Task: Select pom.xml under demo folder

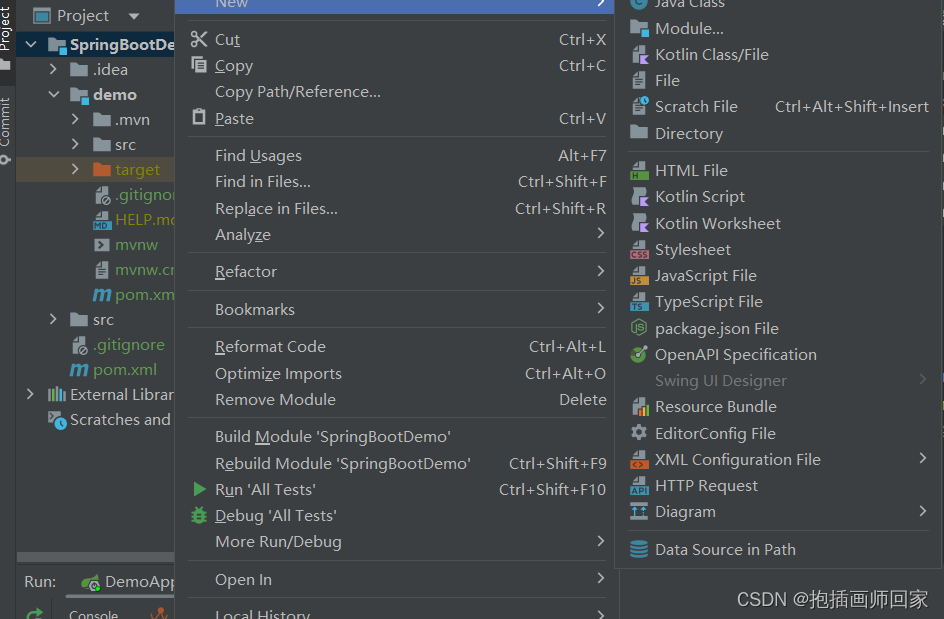Action: pos(133,295)
